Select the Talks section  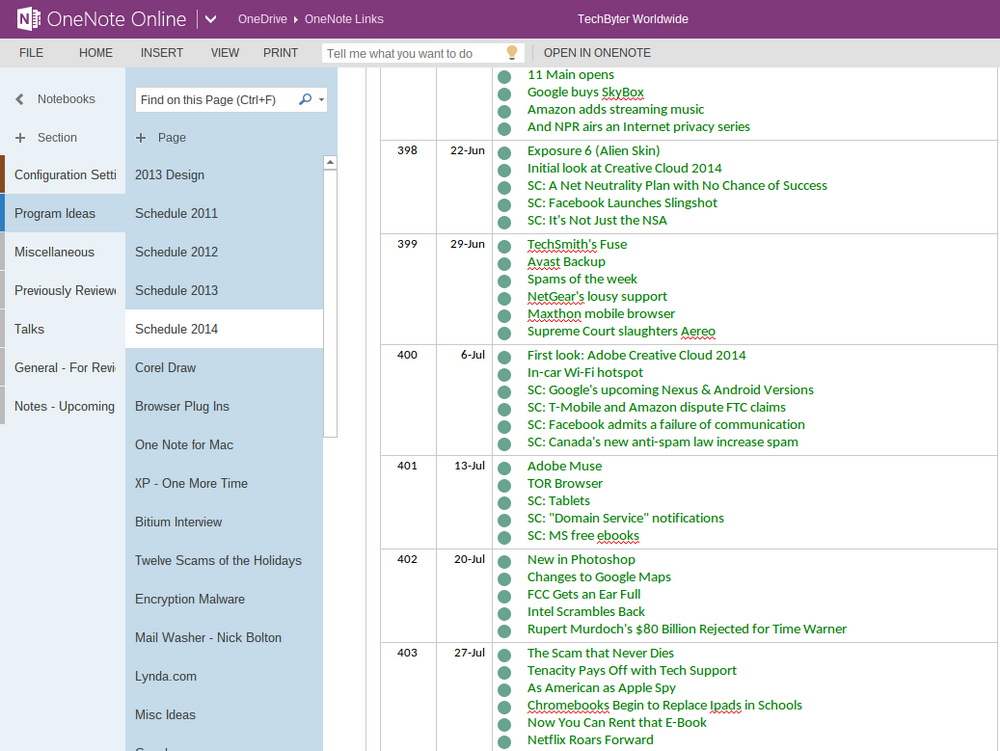tap(62, 329)
